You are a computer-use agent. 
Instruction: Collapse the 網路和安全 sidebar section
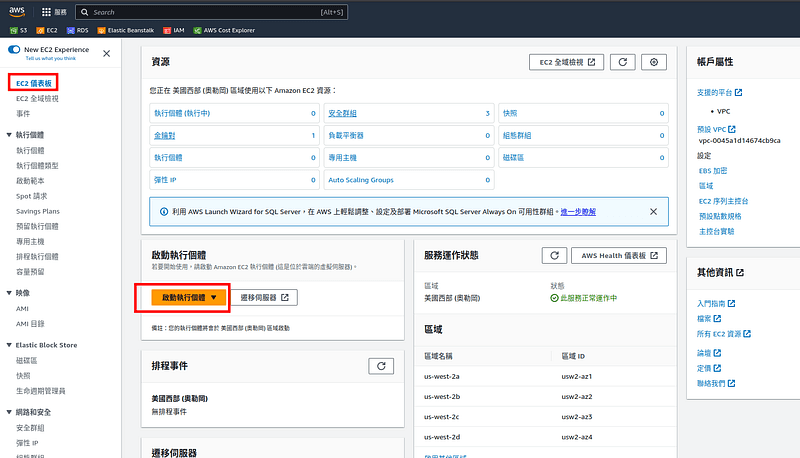click(x=9, y=412)
